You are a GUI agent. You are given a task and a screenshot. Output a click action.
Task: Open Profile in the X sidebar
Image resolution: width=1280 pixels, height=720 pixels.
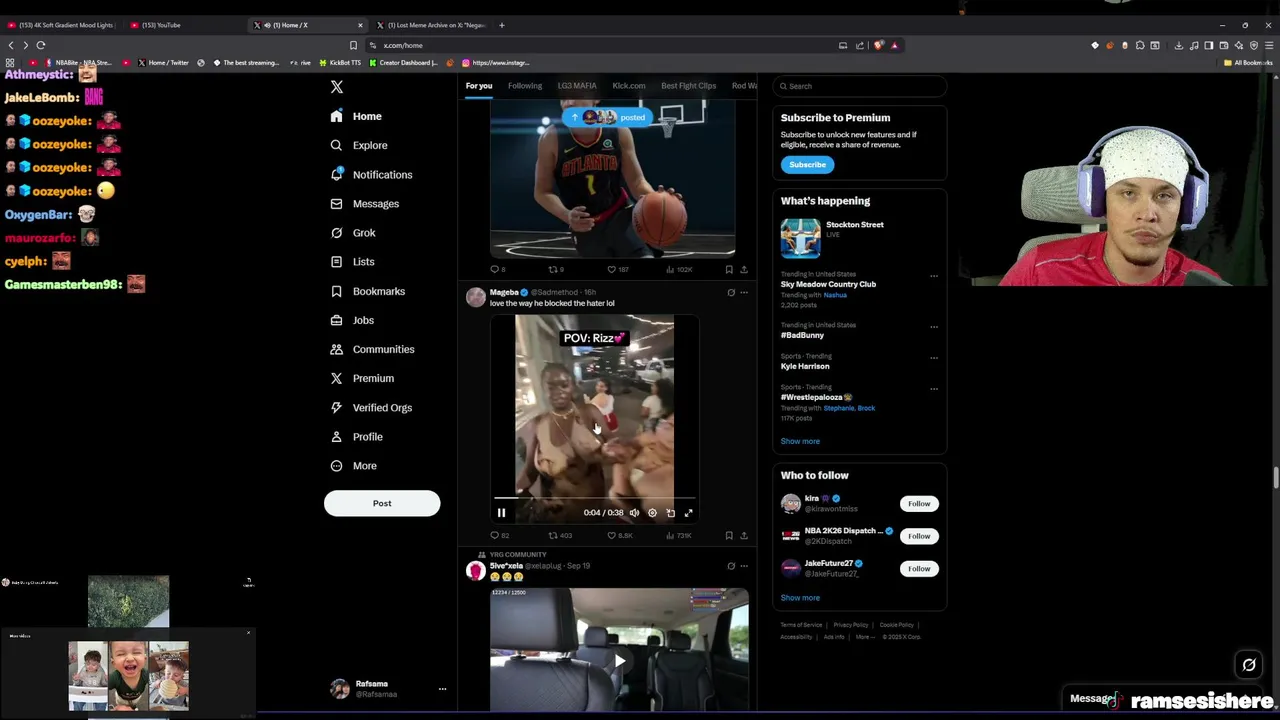(356, 436)
